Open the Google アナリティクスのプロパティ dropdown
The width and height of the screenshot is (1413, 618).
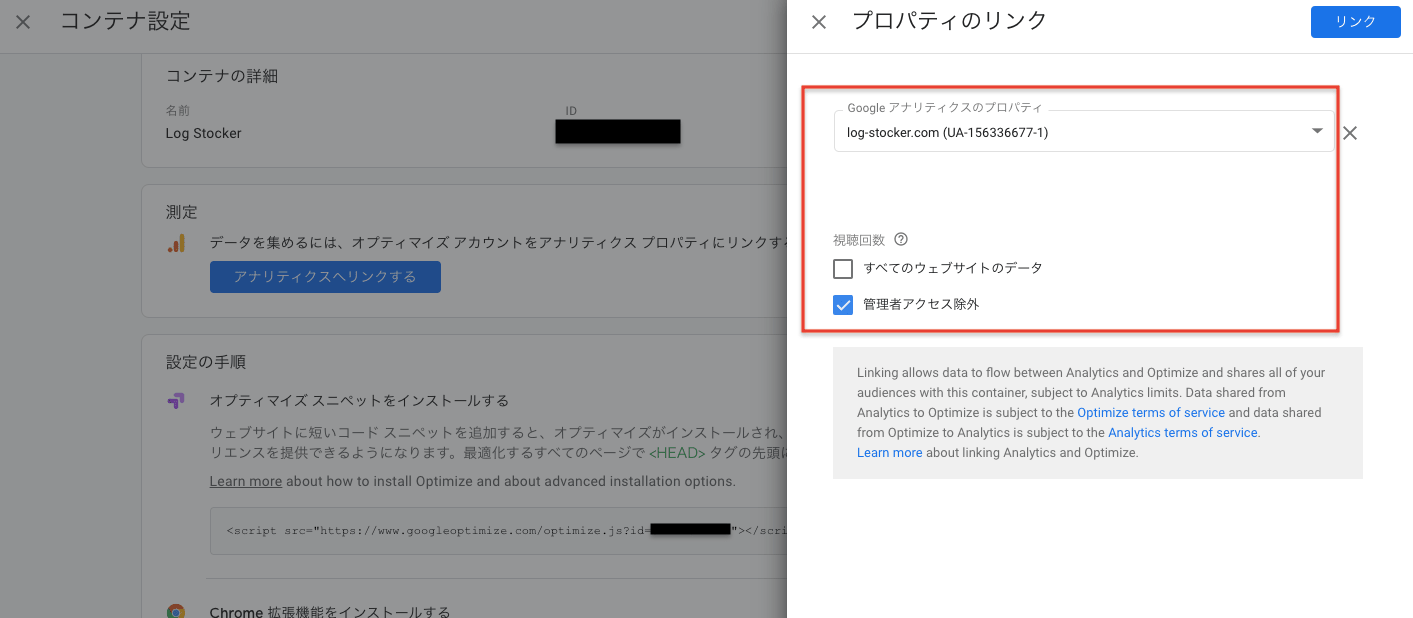(1084, 132)
